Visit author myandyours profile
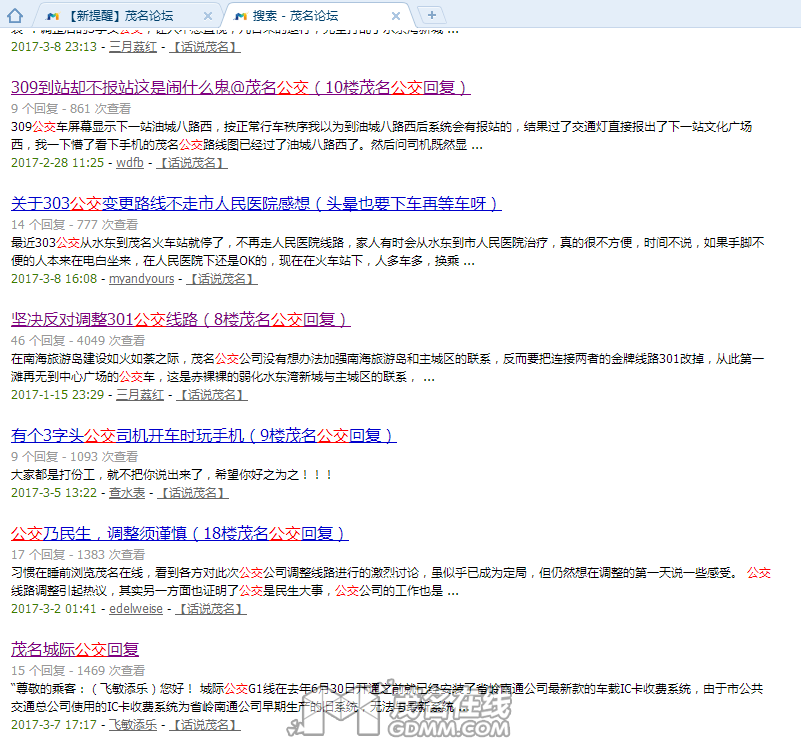The image size is (801, 750). click(142, 278)
